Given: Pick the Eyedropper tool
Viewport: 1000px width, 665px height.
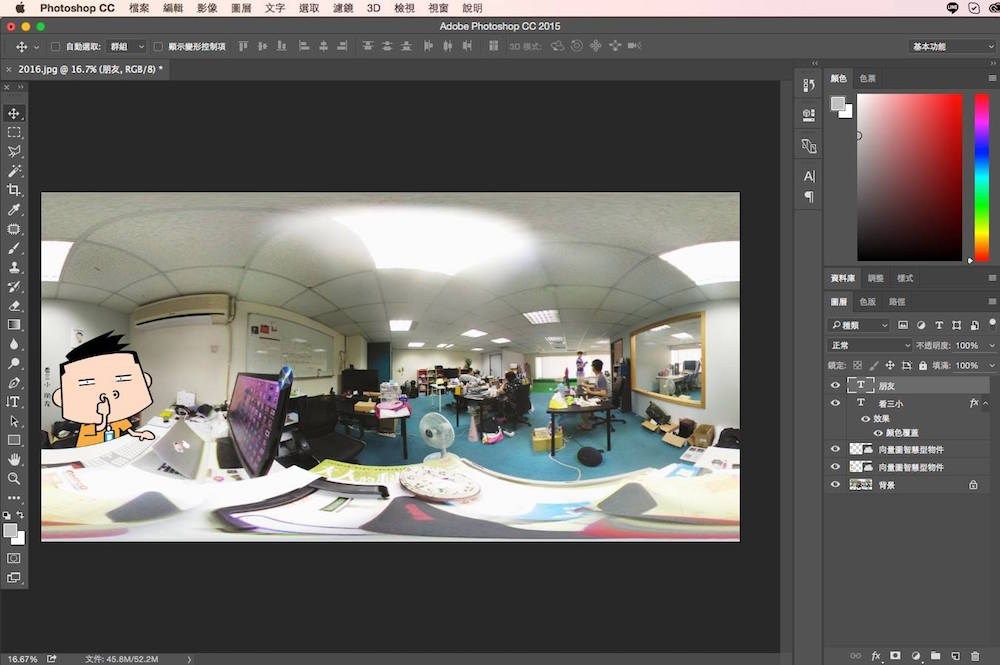Looking at the screenshot, I should [x=14, y=210].
